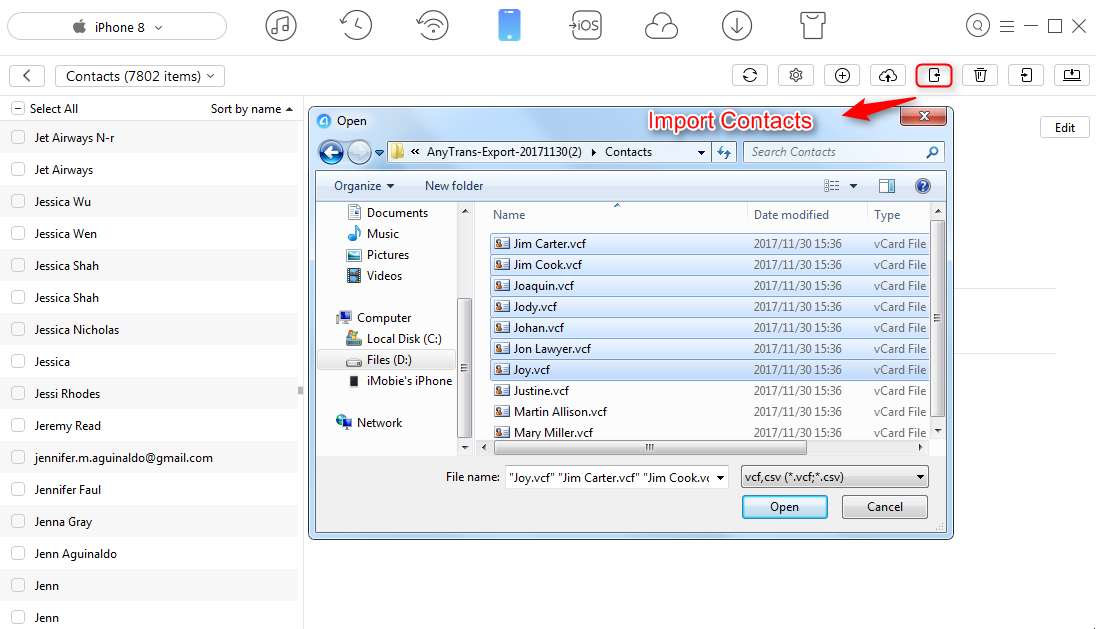The width and height of the screenshot is (1096, 629).
Task: Check the Jeremy Read contact checkbox
Action: [18, 426]
